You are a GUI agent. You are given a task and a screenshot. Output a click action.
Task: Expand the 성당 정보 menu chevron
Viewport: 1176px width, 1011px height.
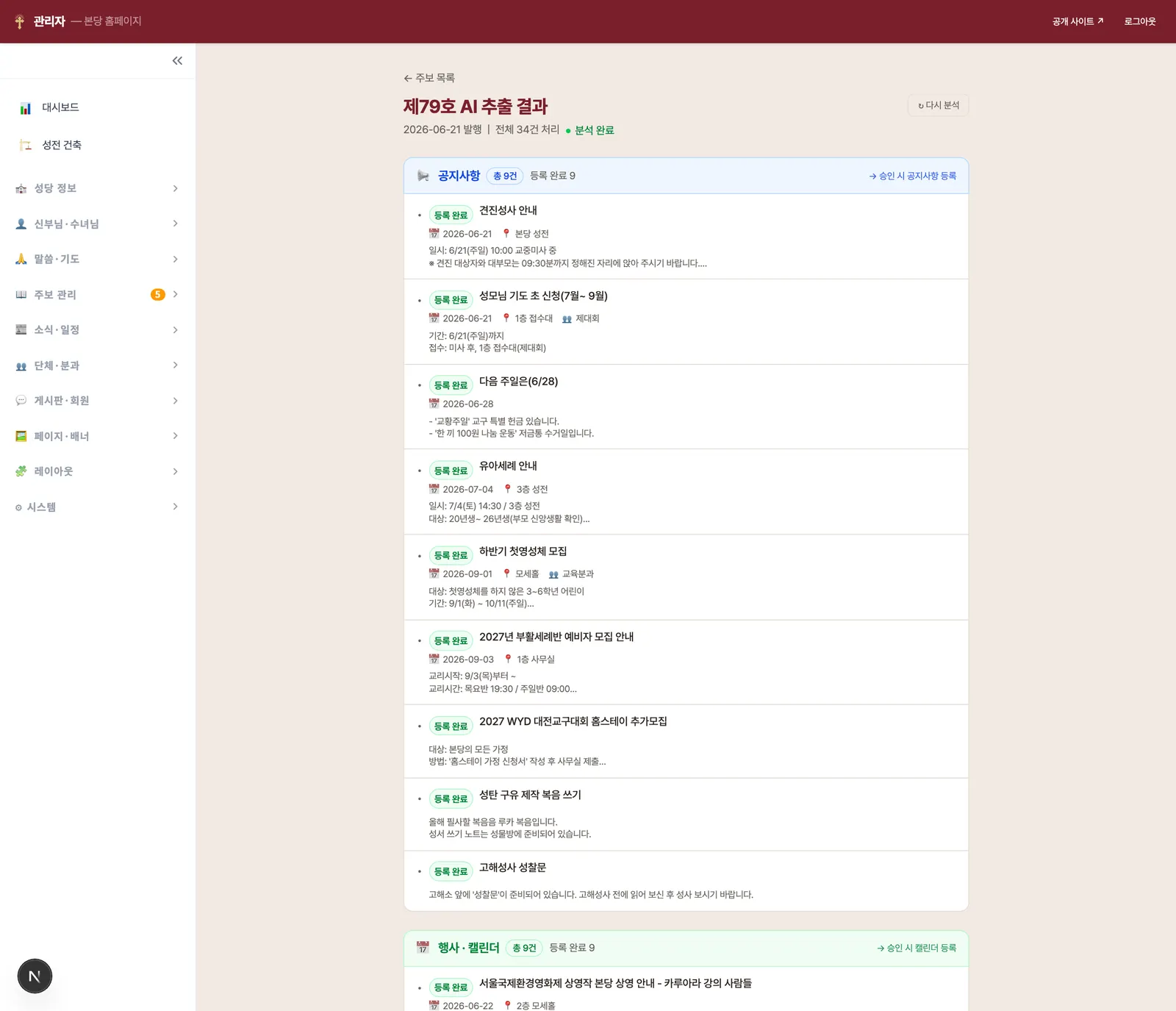click(x=175, y=189)
